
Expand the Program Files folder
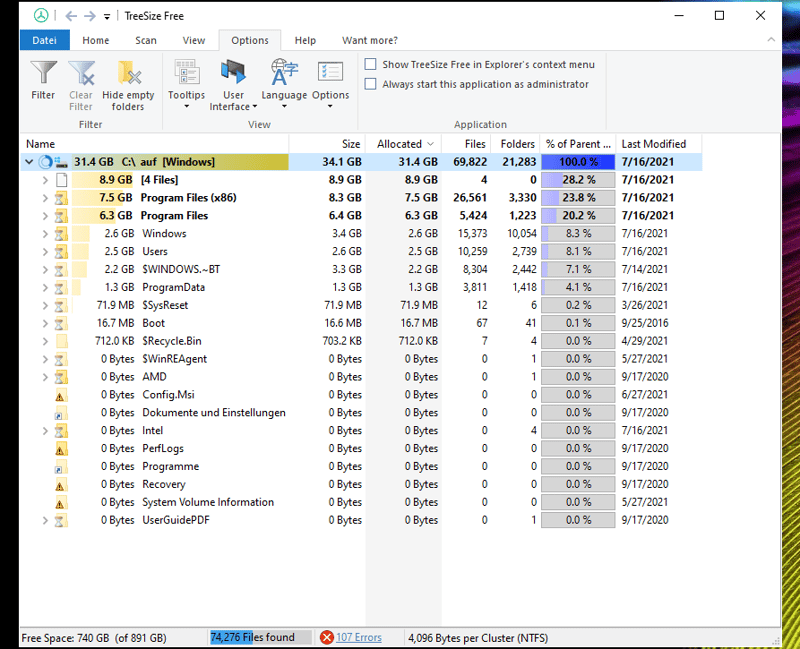click(x=45, y=216)
